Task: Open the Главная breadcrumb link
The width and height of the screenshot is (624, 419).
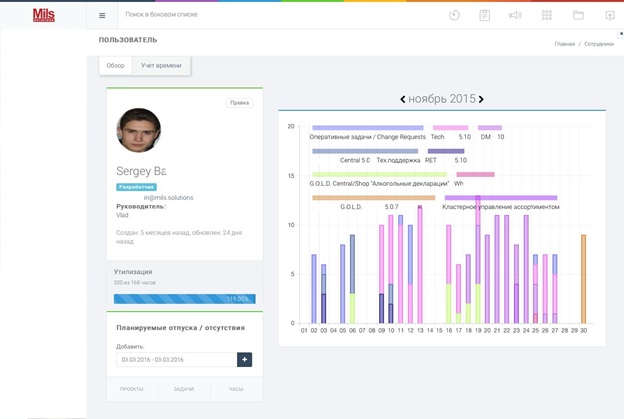Action: click(x=565, y=44)
